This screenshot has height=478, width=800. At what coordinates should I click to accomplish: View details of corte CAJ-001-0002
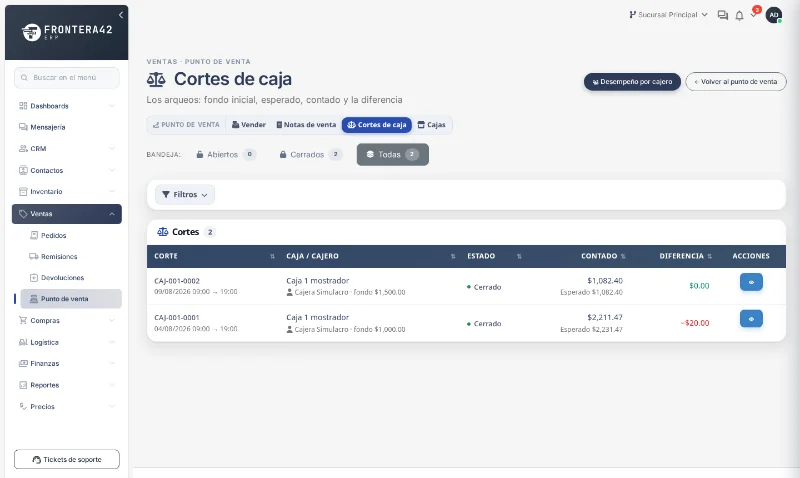[751, 282]
